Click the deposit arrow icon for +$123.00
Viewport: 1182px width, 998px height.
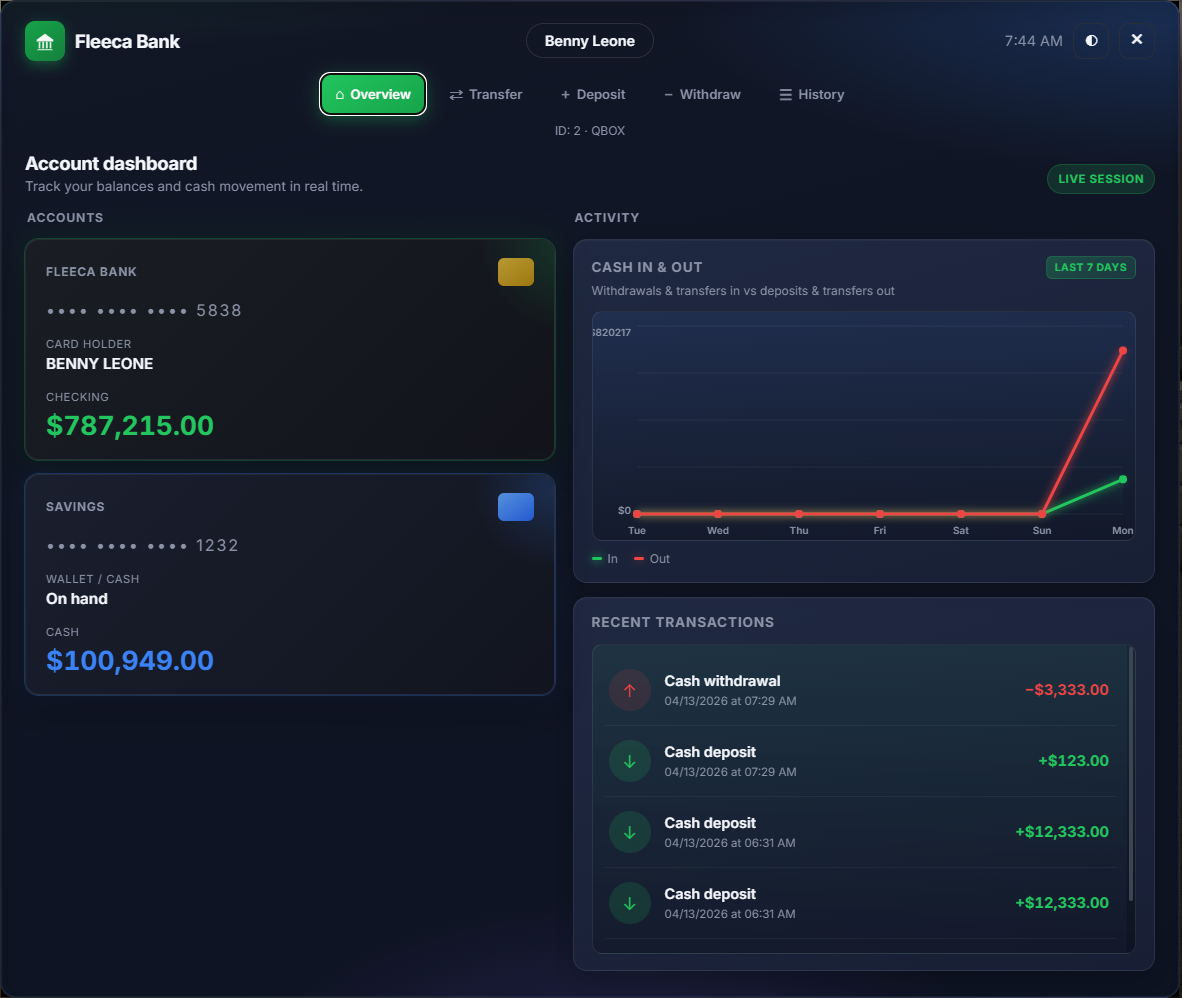click(629, 761)
